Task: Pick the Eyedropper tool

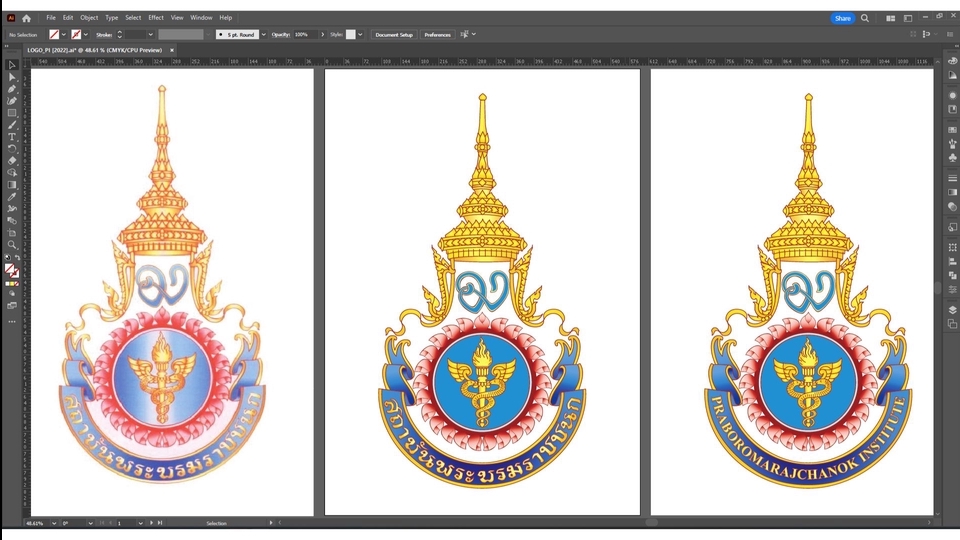Action: [12, 197]
